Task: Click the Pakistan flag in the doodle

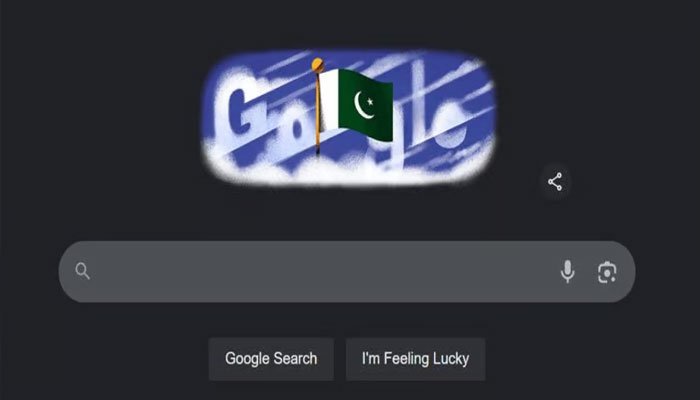Action: pyautogui.click(x=356, y=104)
